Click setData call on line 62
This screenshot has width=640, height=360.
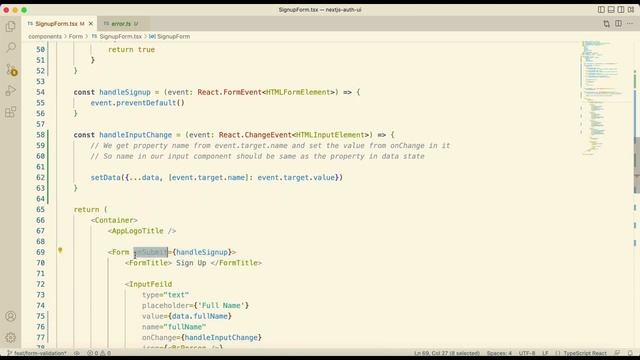click(x=106, y=178)
